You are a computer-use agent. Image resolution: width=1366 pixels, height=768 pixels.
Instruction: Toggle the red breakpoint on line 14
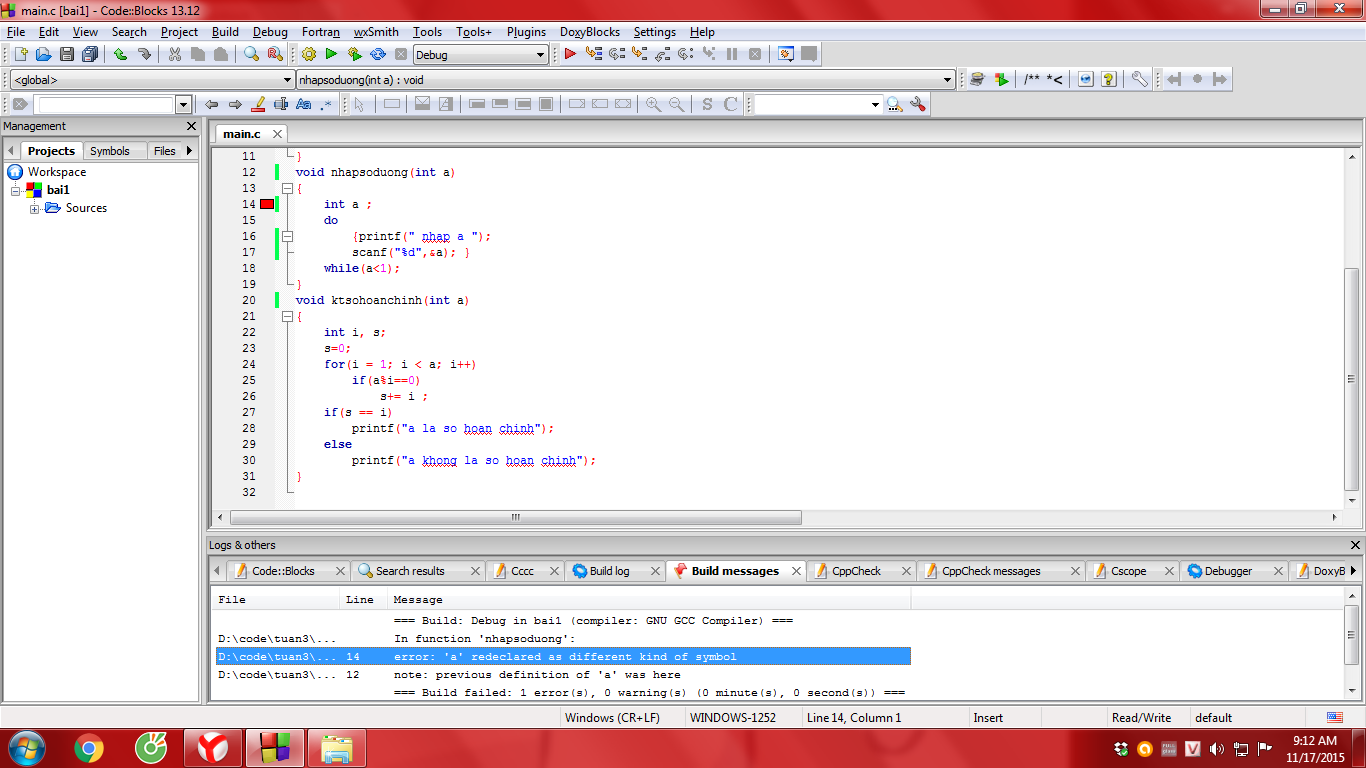[267, 204]
